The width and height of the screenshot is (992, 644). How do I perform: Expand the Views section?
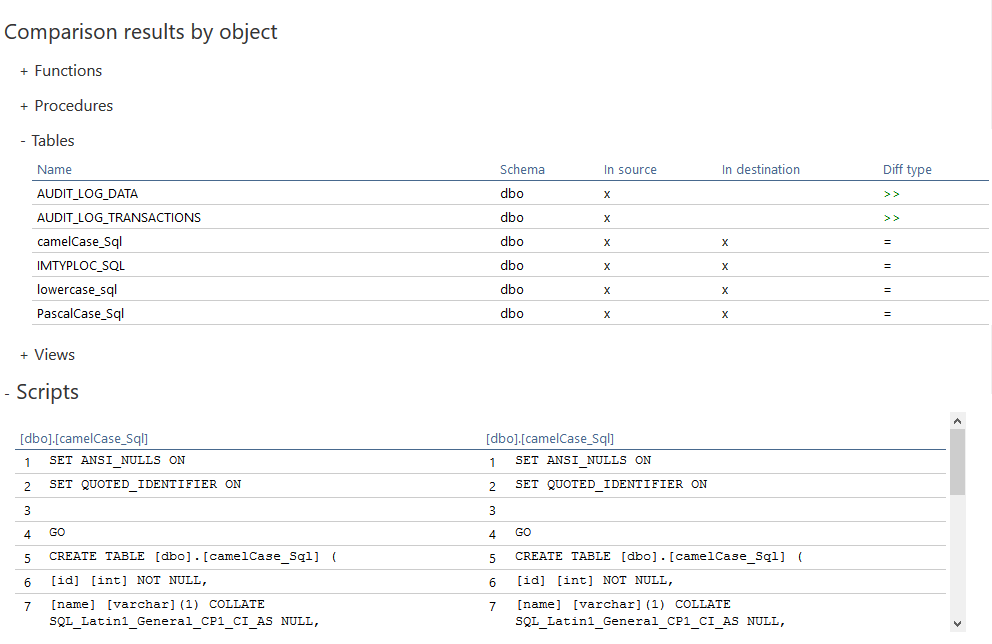24,356
